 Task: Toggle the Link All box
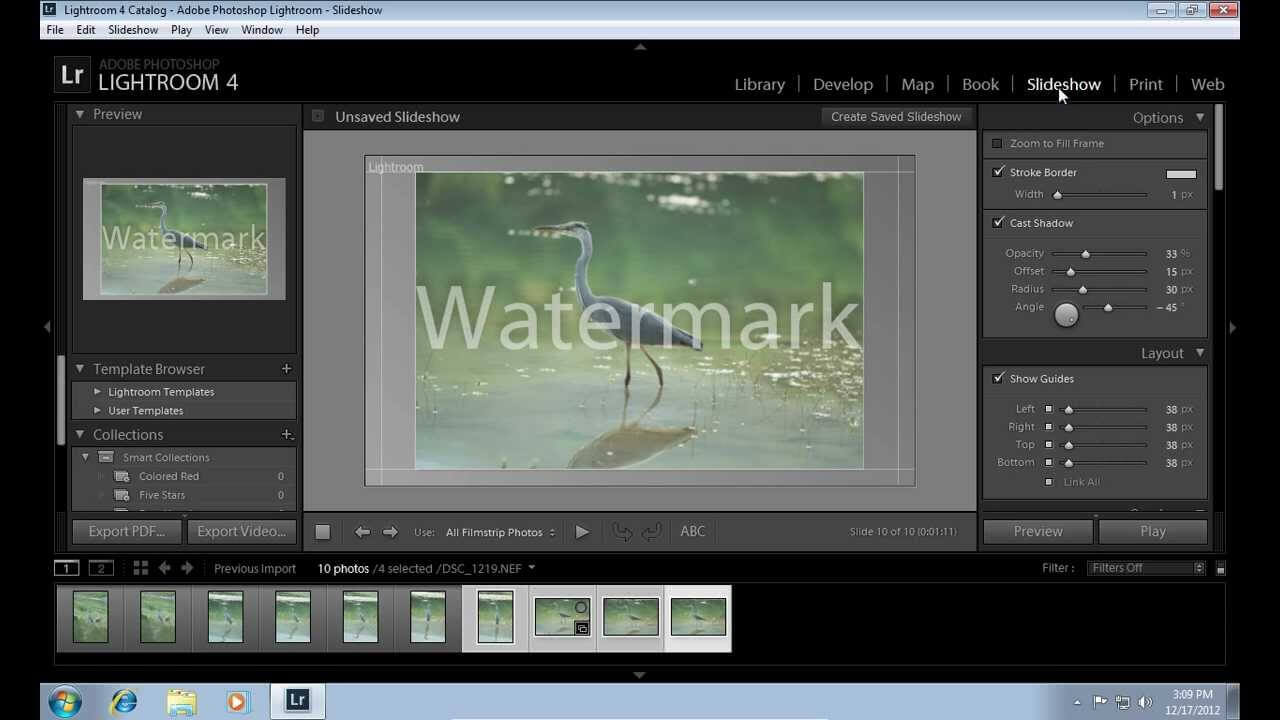click(1048, 482)
